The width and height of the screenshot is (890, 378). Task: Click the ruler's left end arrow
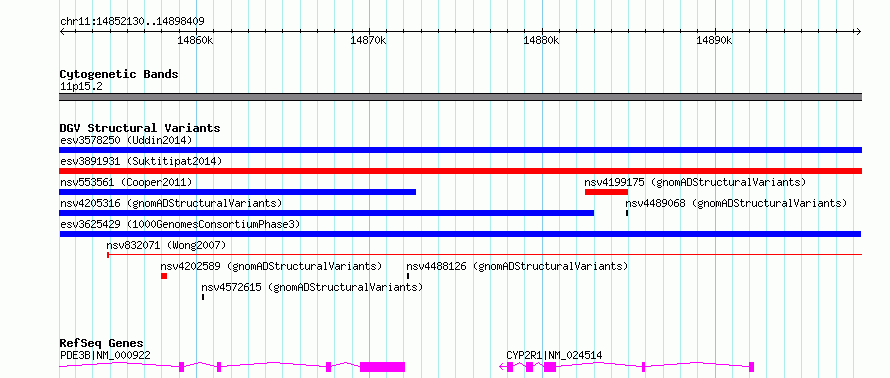(x=62, y=31)
